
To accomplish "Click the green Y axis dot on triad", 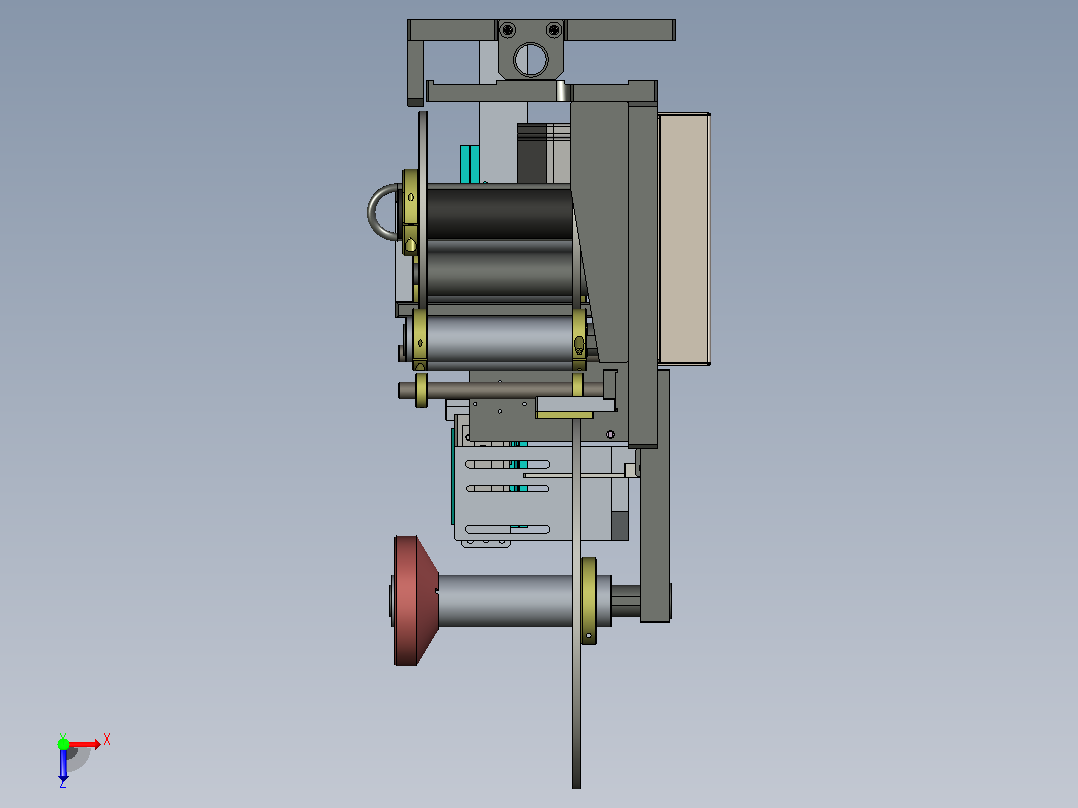I will point(63,744).
